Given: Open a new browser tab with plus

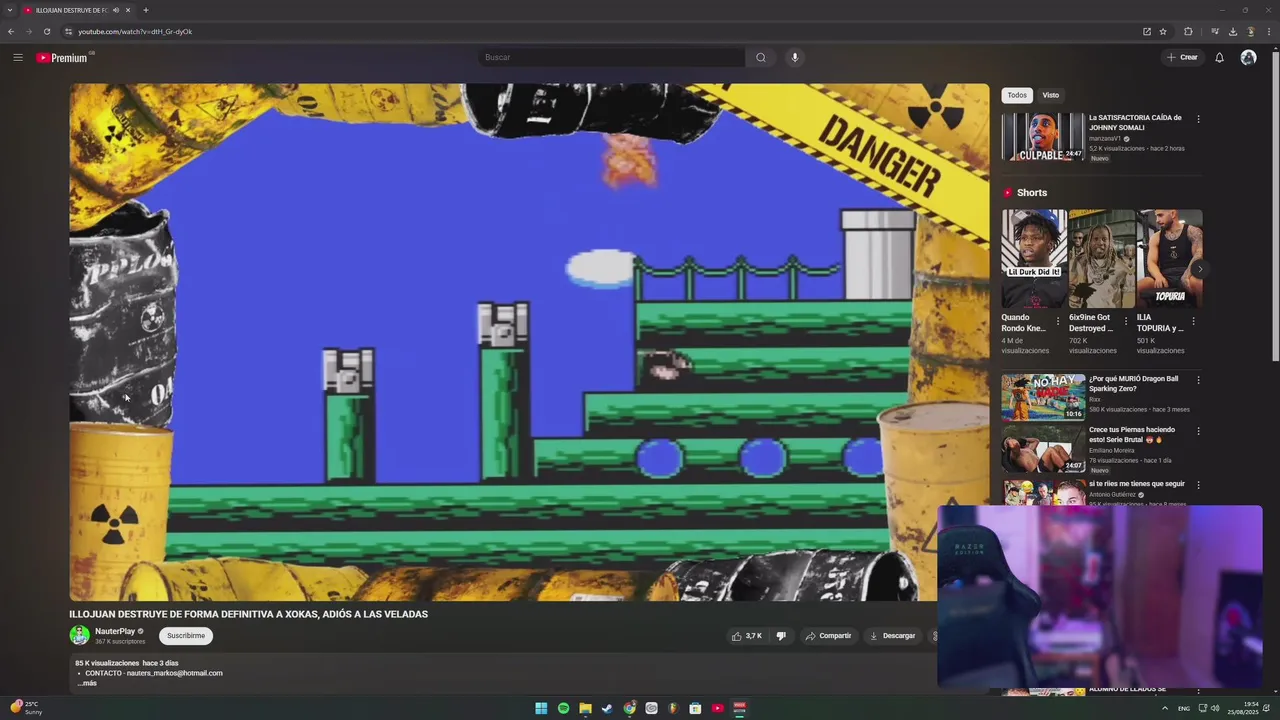Looking at the screenshot, I should pyautogui.click(x=146, y=10).
